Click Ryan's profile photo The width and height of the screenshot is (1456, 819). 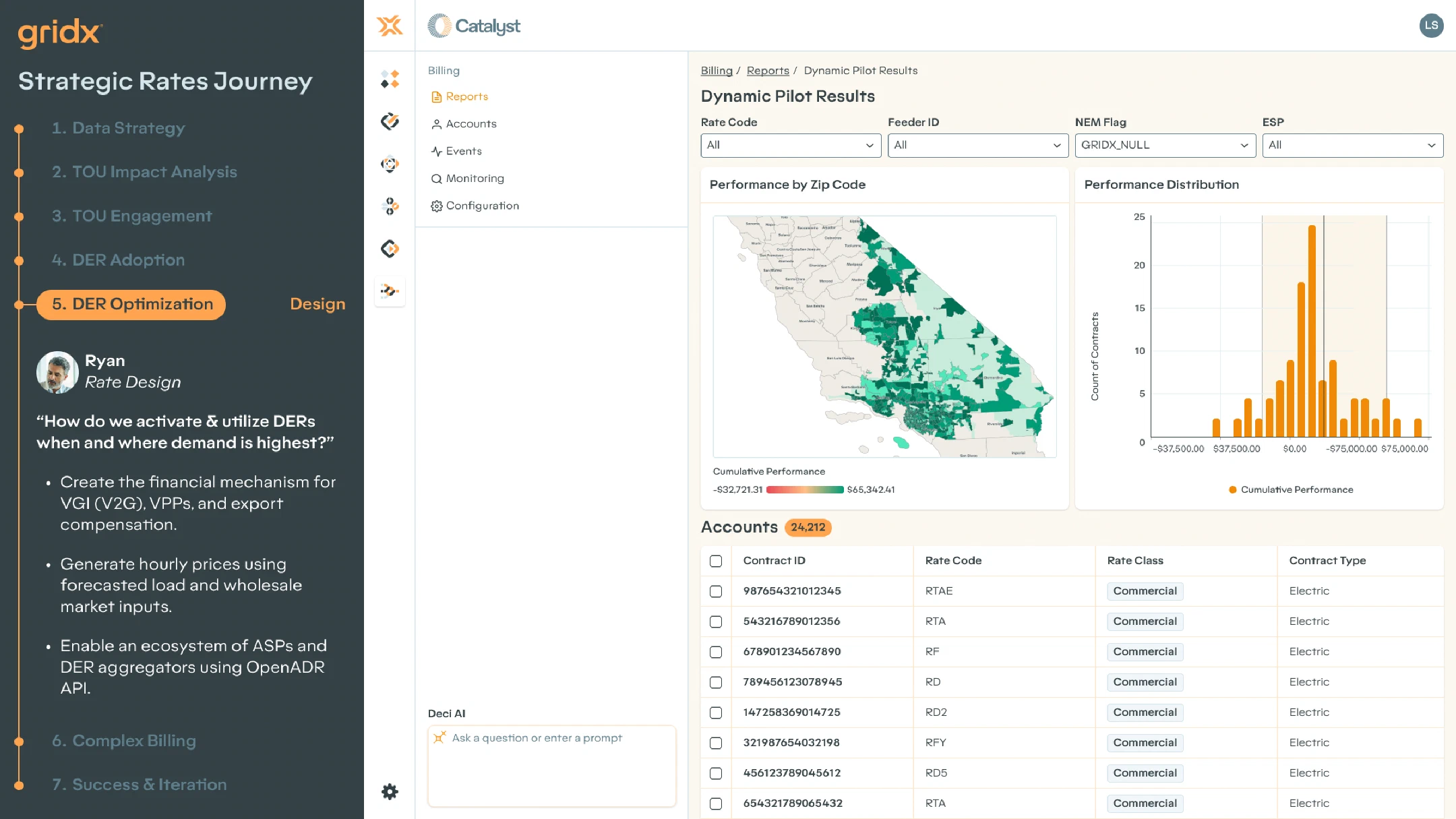pyautogui.click(x=57, y=372)
